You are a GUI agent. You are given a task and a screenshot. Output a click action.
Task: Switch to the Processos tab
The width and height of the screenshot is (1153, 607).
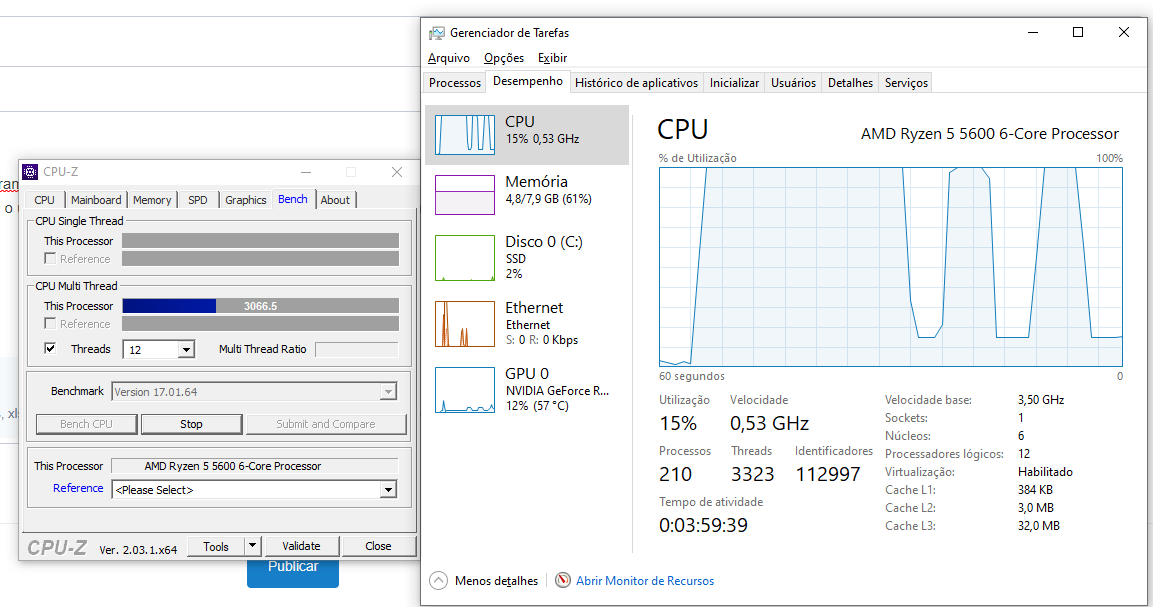[x=454, y=83]
